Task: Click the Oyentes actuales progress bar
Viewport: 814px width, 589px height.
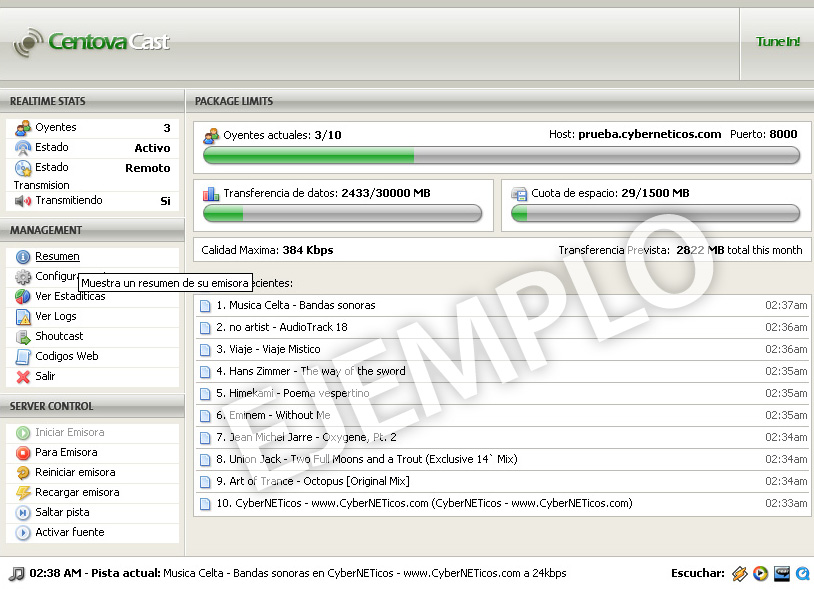Action: 501,155
